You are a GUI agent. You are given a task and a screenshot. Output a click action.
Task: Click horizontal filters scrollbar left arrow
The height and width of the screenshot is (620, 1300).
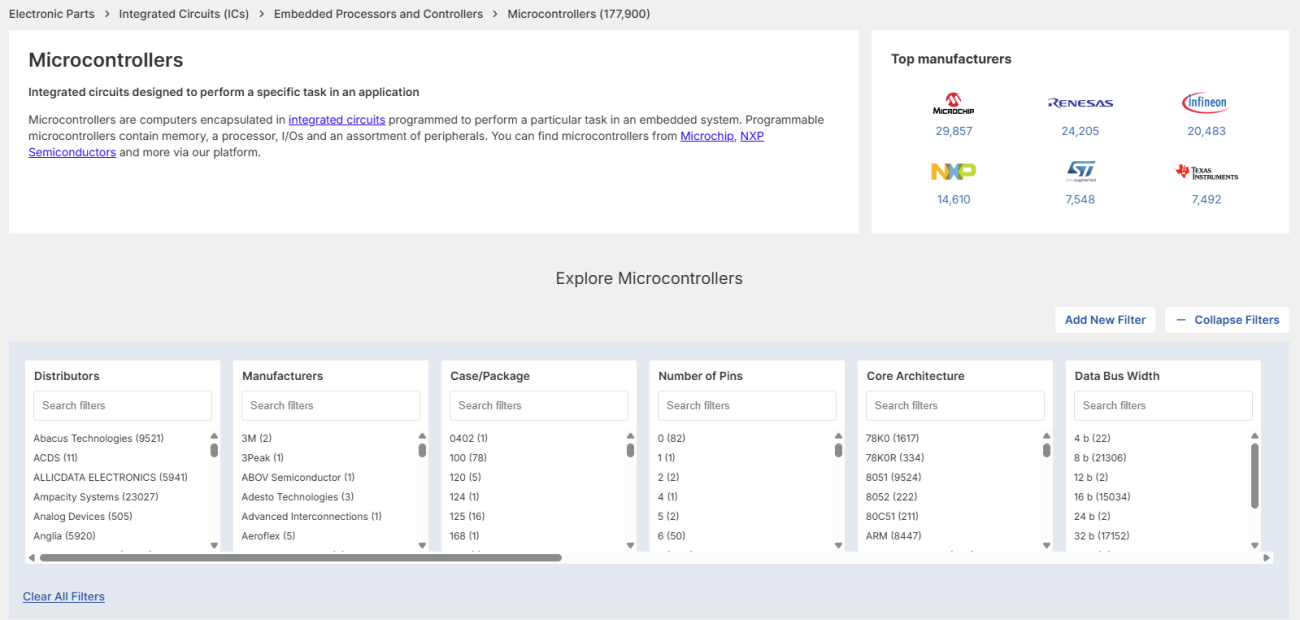click(31, 558)
